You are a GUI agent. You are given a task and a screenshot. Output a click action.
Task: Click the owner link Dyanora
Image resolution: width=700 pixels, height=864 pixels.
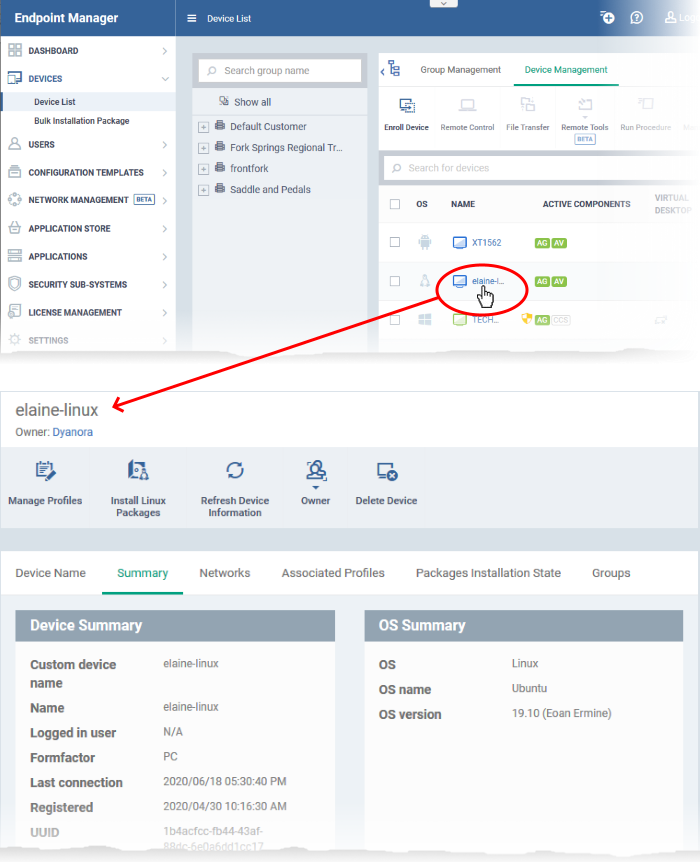point(73,432)
